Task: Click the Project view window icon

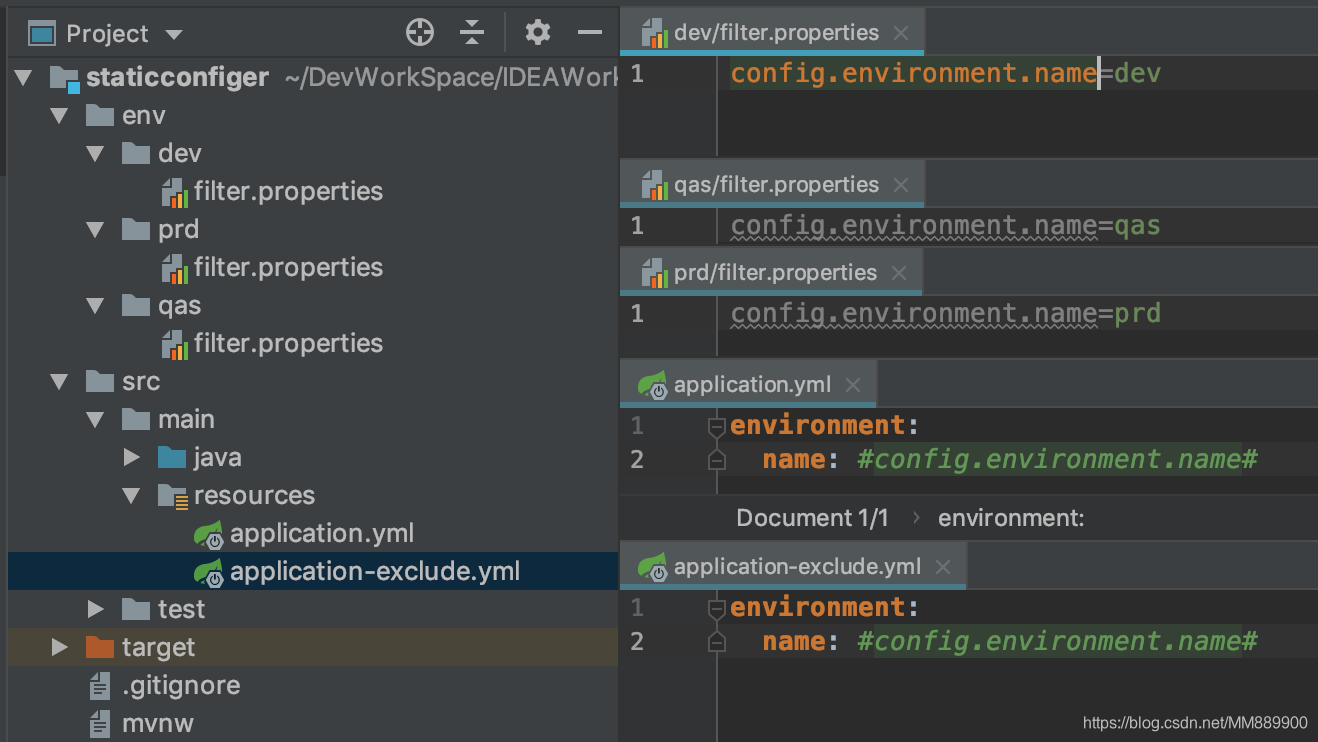Action: [x=41, y=34]
